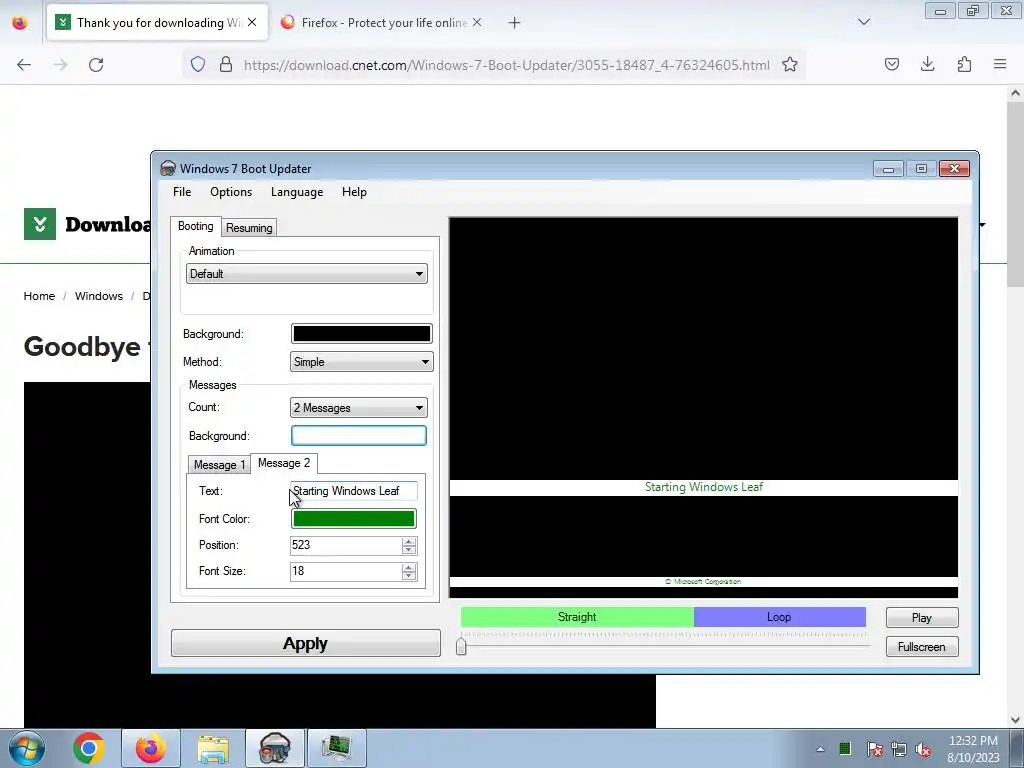Open the Options menu

coord(231,192)
